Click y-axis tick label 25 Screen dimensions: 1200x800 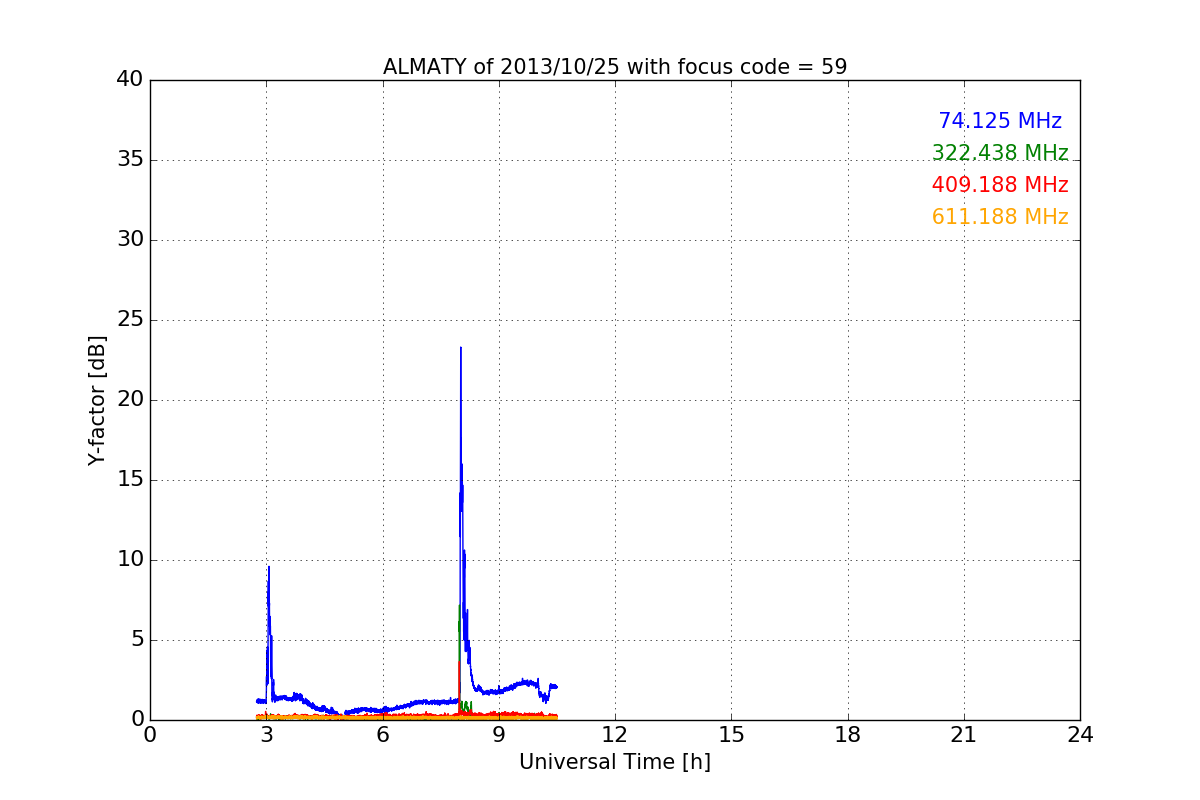[129, 320]
